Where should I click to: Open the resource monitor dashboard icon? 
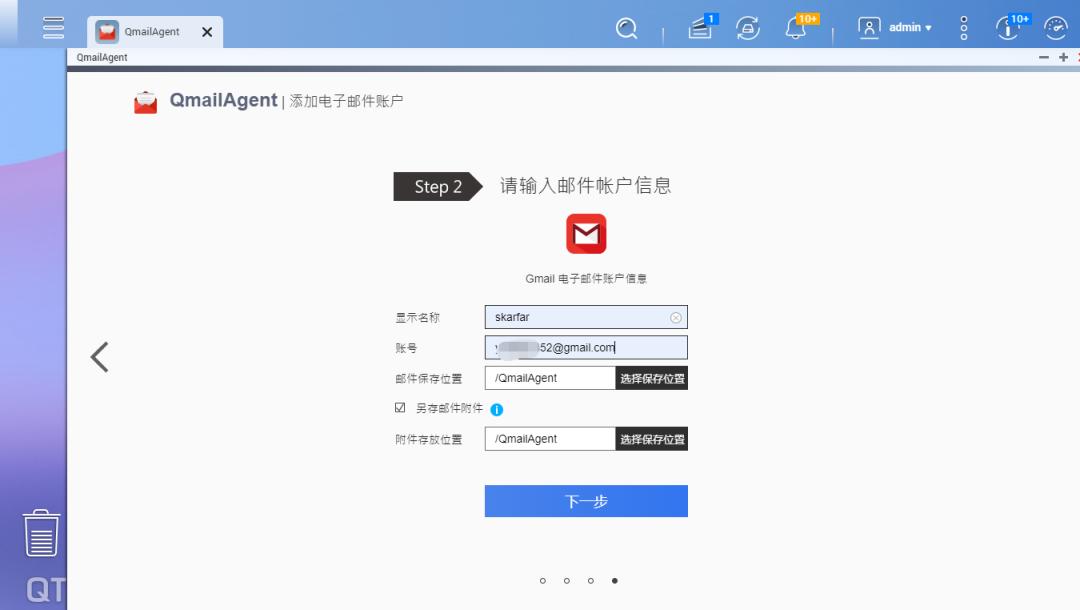point(1055,28)
